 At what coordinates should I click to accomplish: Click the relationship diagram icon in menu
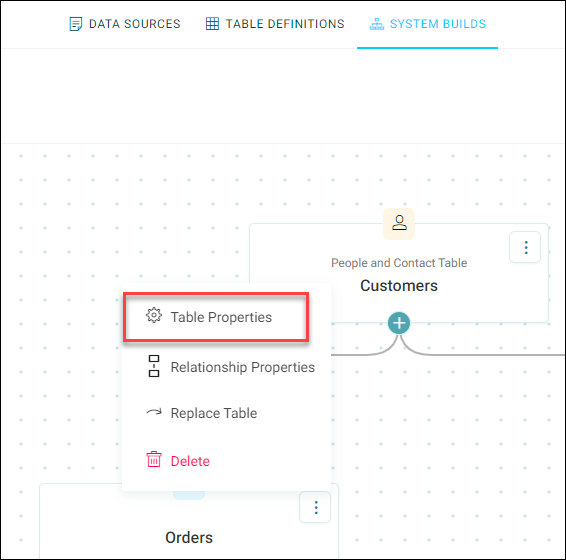coord(154,366)
